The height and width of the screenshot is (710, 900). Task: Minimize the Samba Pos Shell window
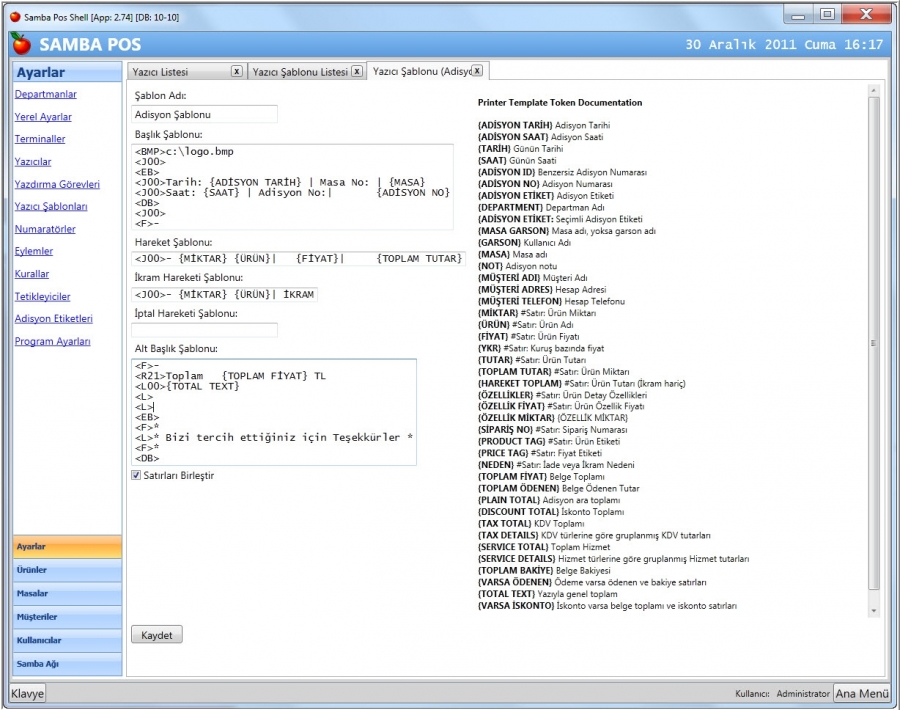click(x=798, y=15)
